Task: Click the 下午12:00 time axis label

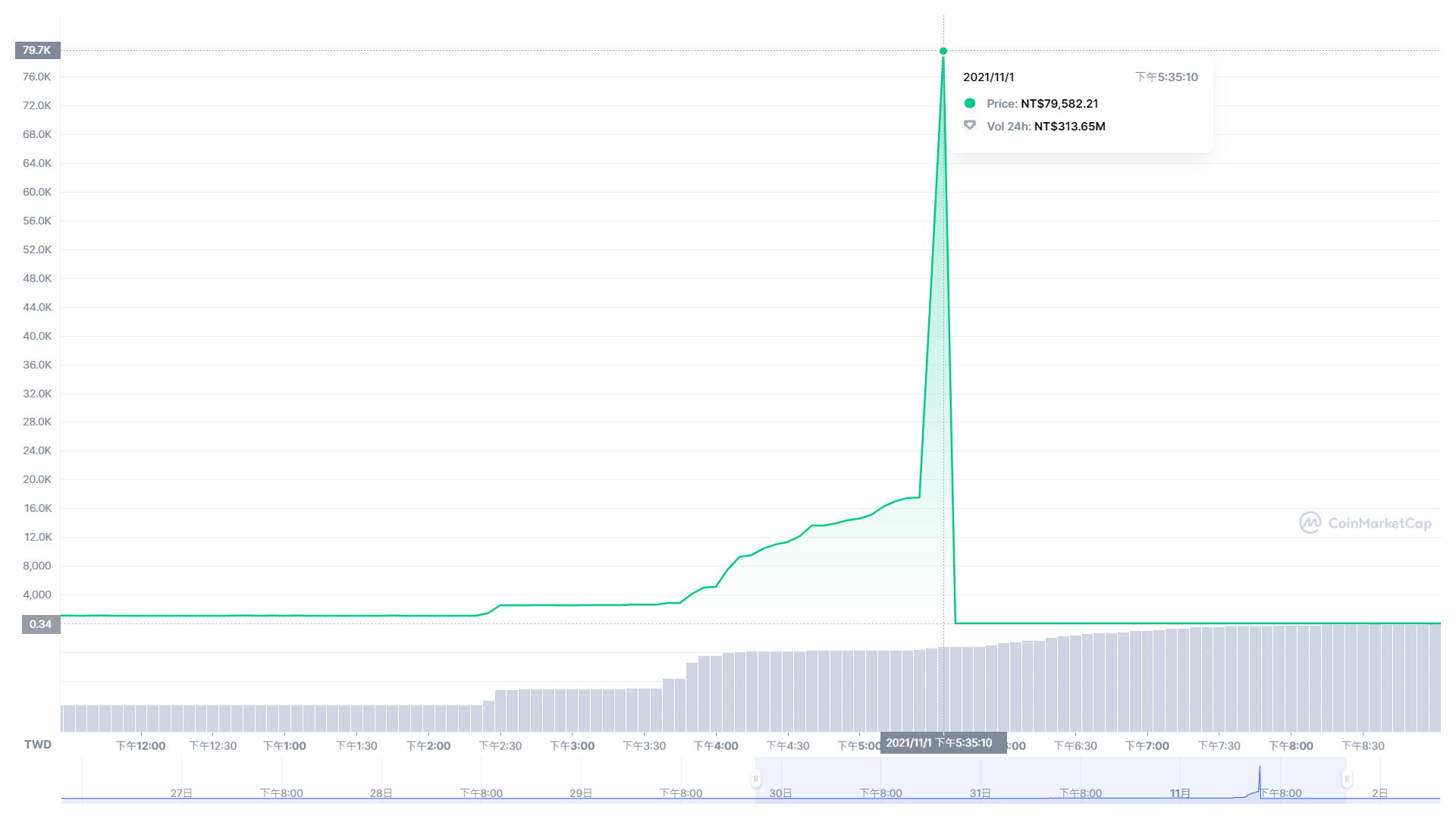Action: pos(140,745)
